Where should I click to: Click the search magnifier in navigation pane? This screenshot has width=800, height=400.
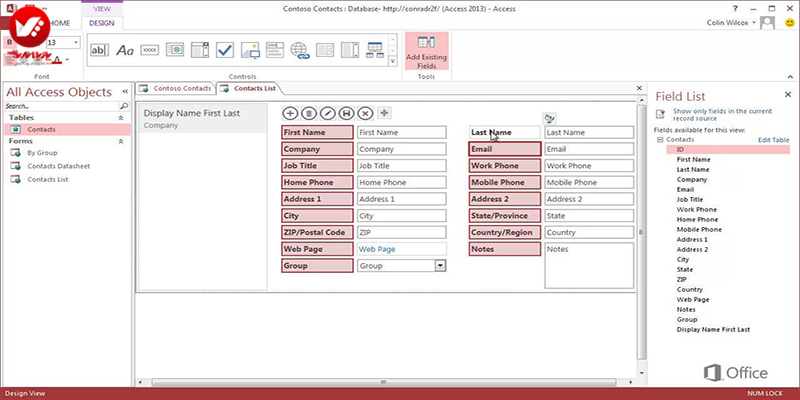tap(124, 107)
